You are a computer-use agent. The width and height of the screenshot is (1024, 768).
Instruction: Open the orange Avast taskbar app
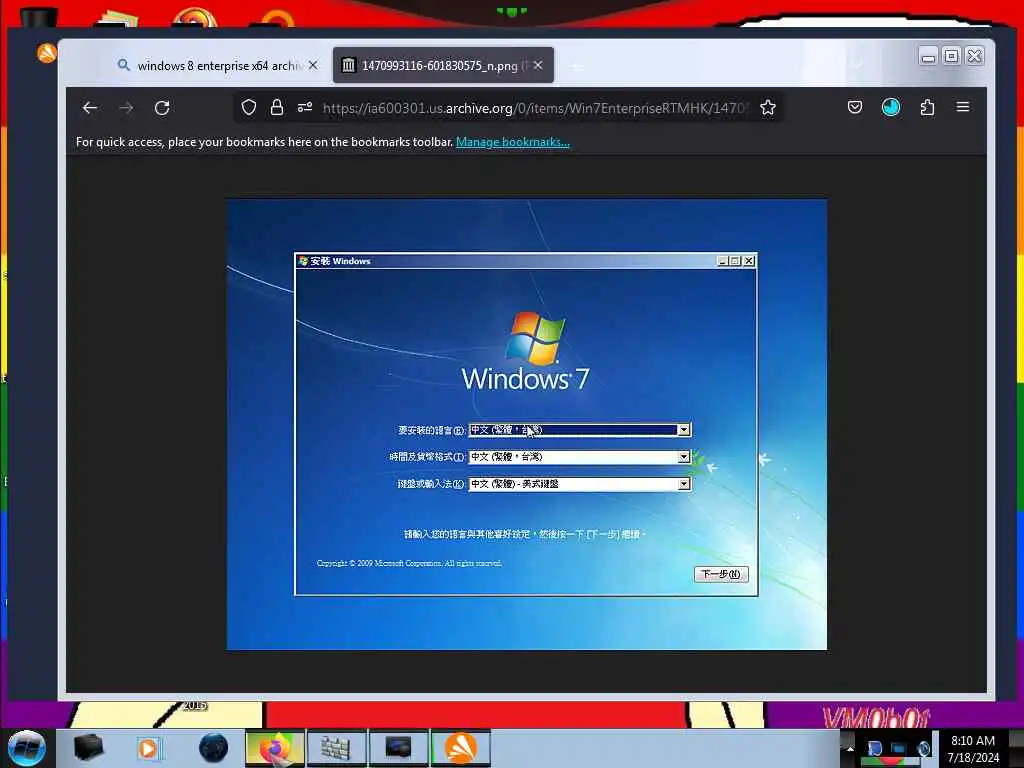460,748
